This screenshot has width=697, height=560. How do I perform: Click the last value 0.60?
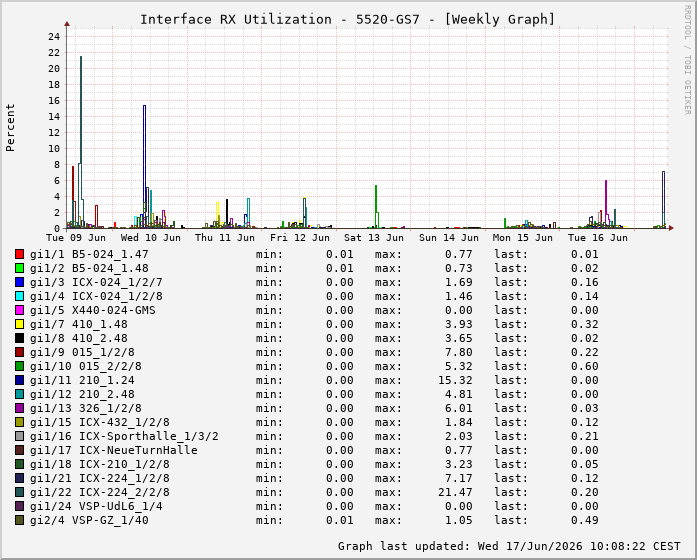click(585, 366)
